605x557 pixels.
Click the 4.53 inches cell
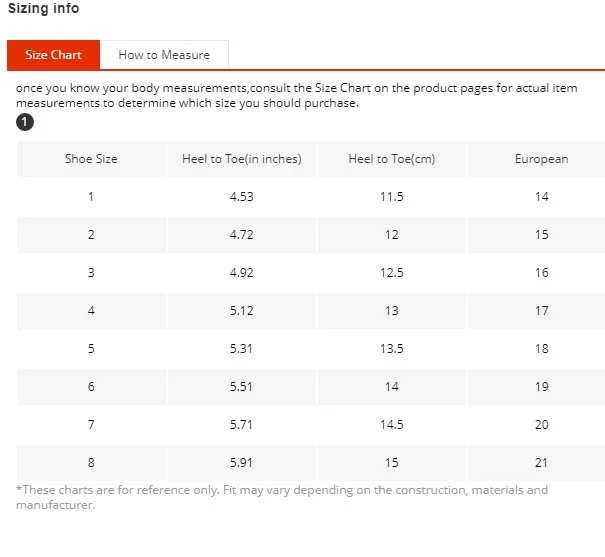(x=242, y=197)
